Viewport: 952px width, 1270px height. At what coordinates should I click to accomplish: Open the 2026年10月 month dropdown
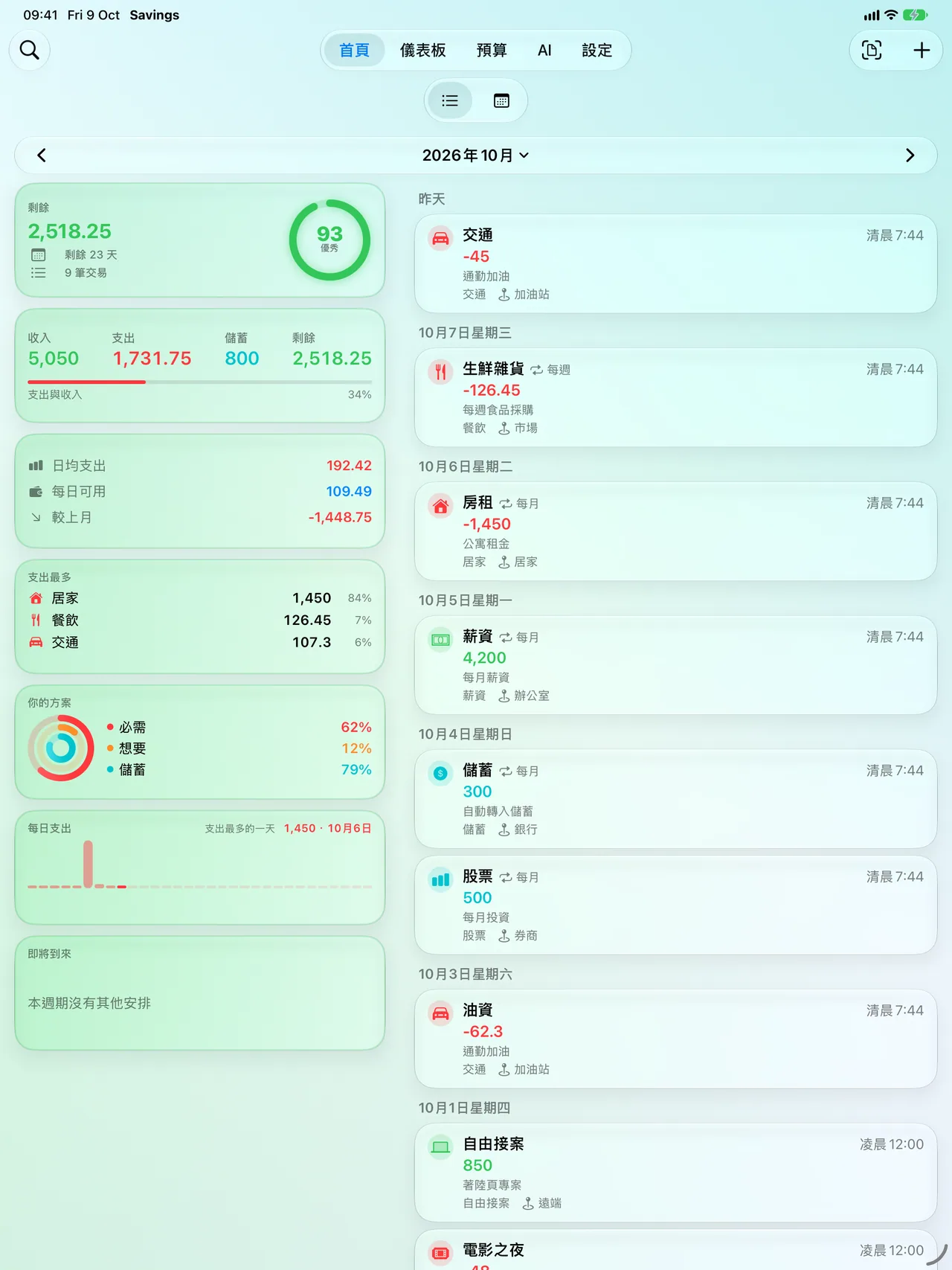click(x=476, y=155)
